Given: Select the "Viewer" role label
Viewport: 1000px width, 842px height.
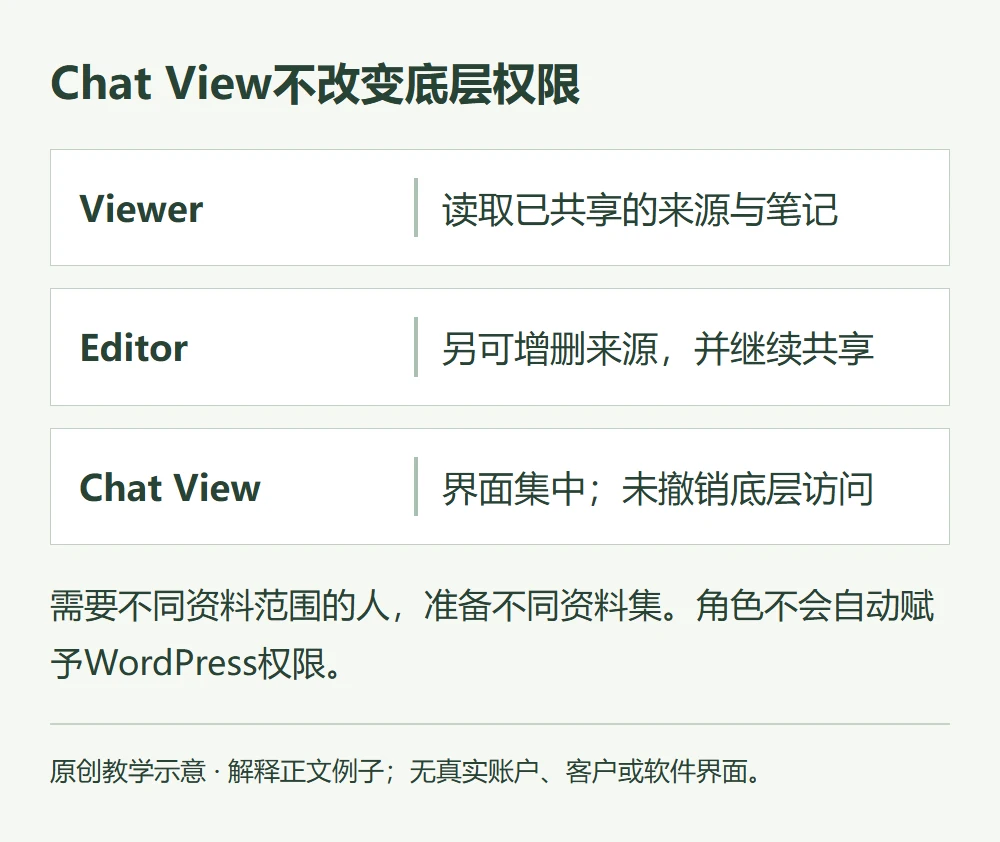Looking at the screenshot, I should [141, 209].
